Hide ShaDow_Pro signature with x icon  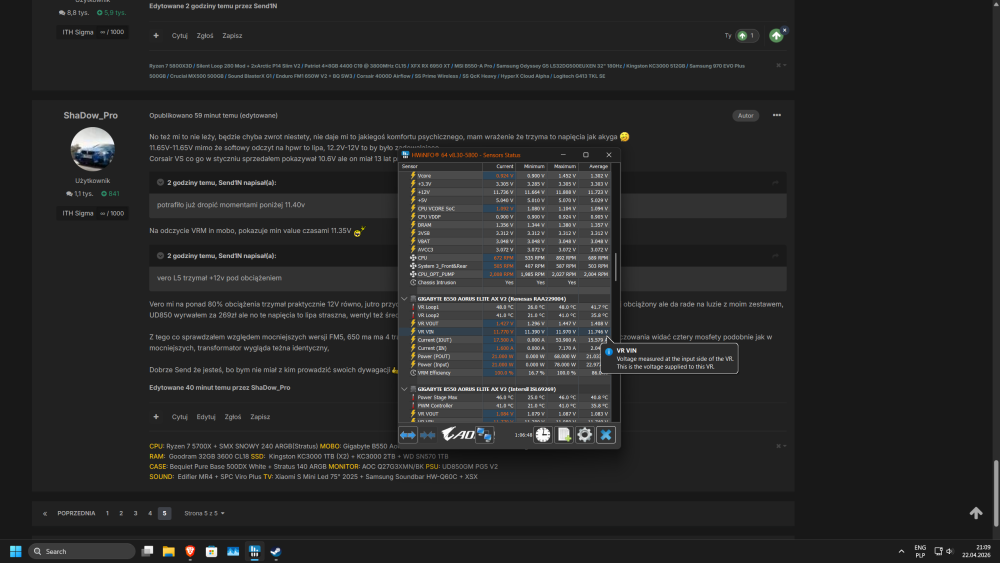pyautogui.click(x=778, y=446)
